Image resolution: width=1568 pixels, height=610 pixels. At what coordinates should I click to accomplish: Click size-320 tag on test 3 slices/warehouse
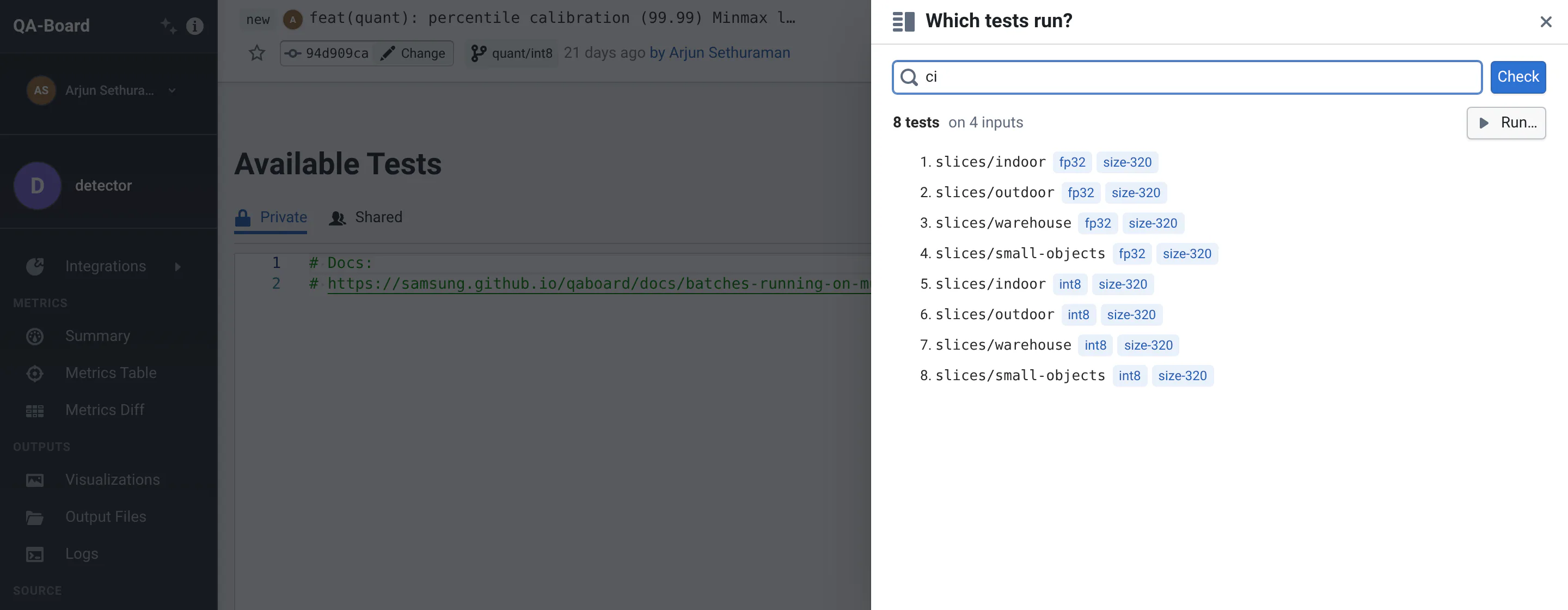pos(1153,223)
